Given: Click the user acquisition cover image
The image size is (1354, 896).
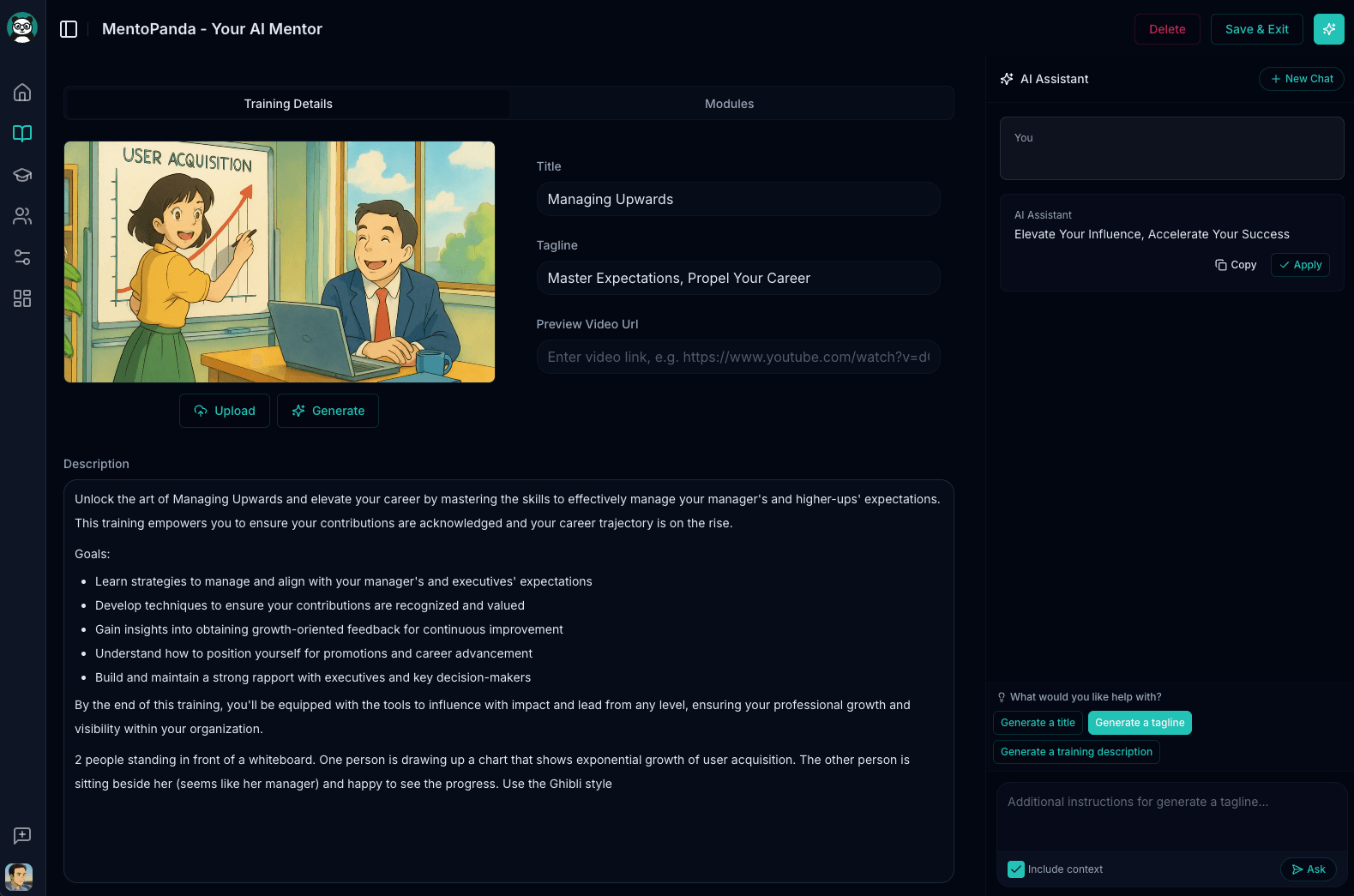Looking at the screenshot, I should [x=280, y=262].
